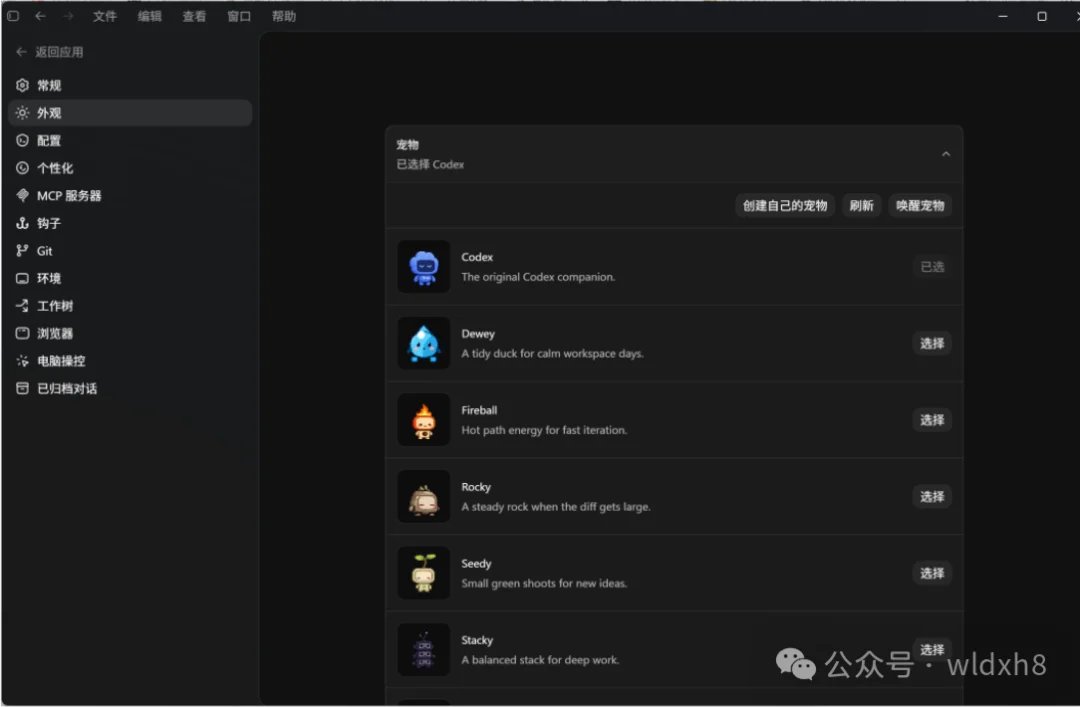This screenshot has width=1080, height=707.
Task: Select the Fireball pet with 选择
Action: [x=932, y=420]
